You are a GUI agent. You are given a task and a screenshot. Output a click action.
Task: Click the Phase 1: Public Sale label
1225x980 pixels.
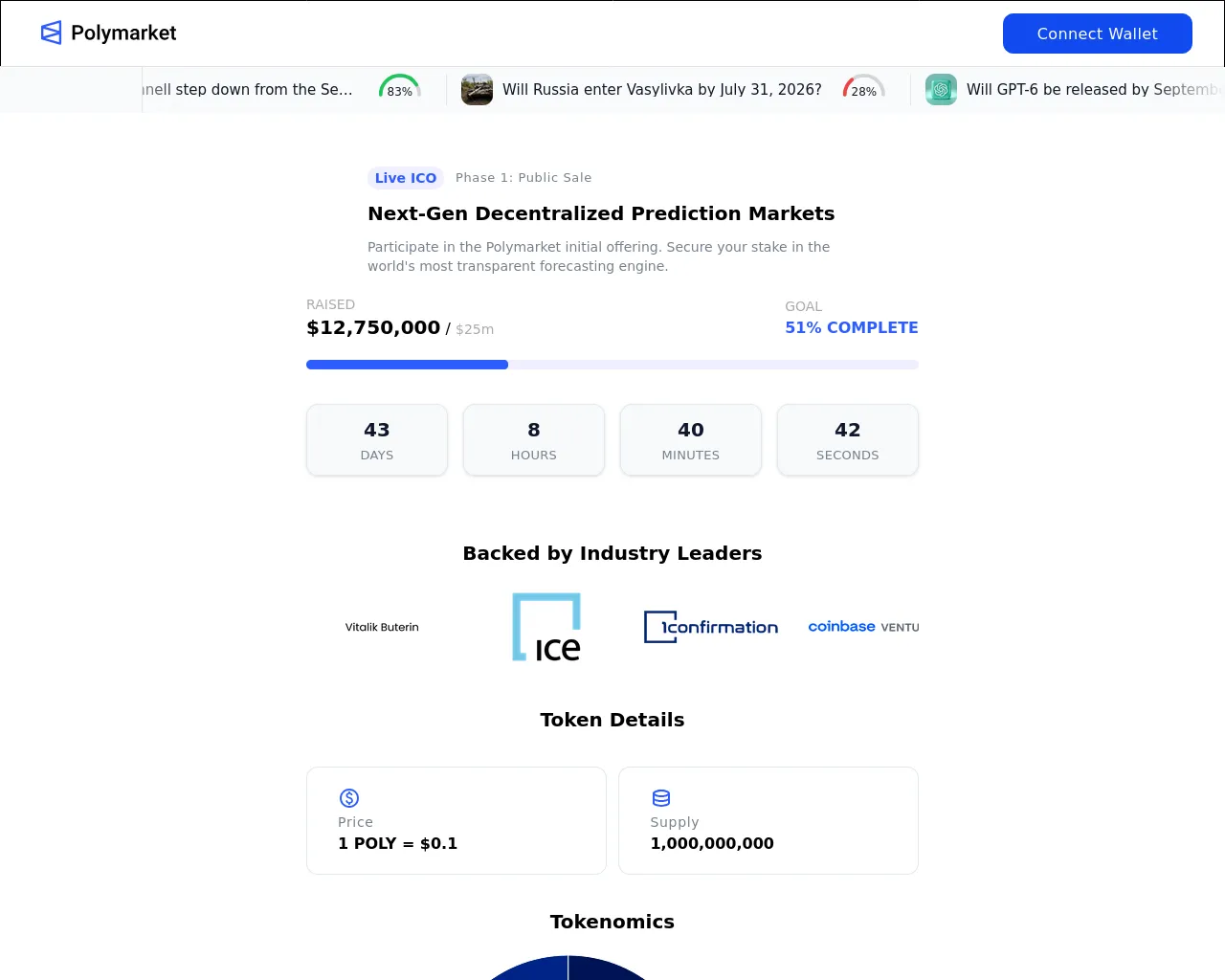523,178
